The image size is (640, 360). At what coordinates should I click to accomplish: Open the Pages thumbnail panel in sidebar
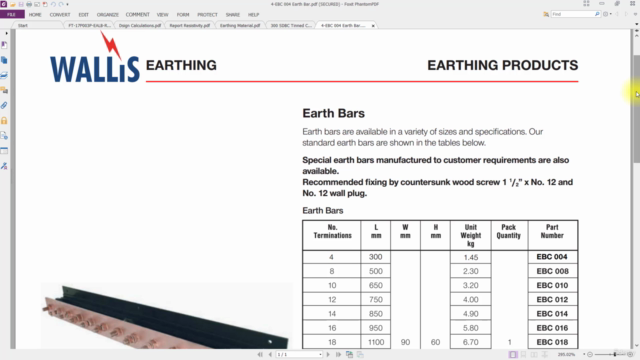(x=4, y=60)
